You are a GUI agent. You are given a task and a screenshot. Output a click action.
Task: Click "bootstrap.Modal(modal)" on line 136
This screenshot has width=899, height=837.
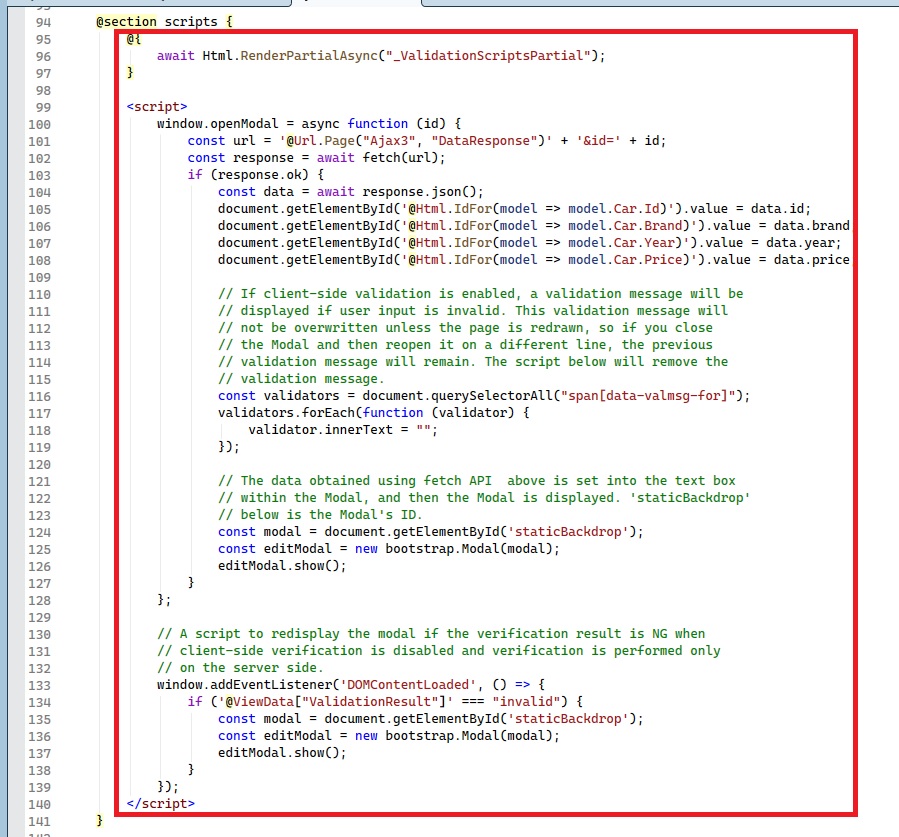point(469,736)
